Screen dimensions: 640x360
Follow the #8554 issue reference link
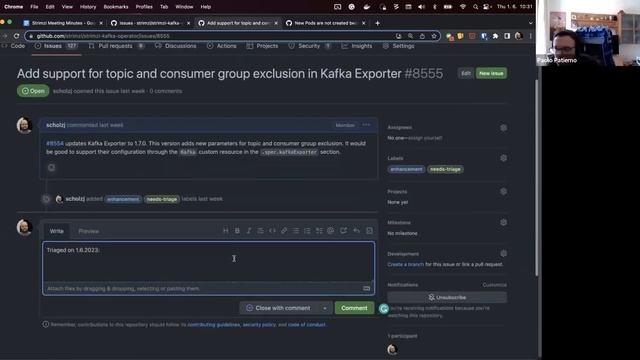[x=55, y=143]
